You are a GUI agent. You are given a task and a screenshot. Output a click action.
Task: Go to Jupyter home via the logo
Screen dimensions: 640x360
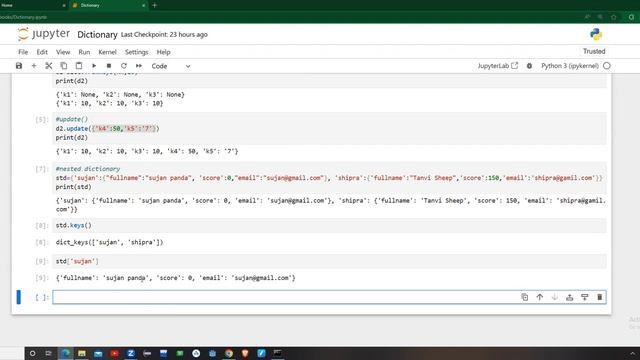click(44, 34)
